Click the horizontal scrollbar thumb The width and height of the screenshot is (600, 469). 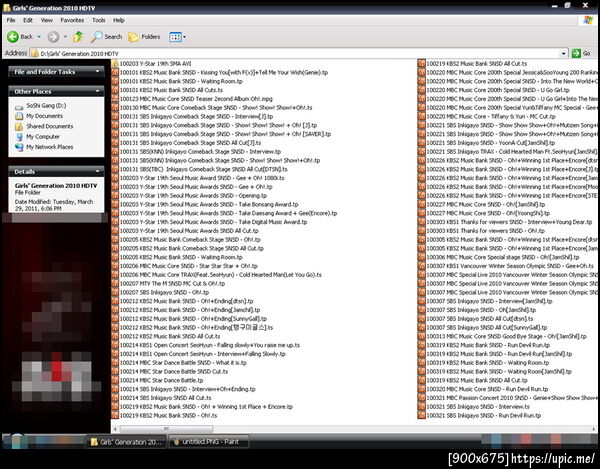(166, 429)
